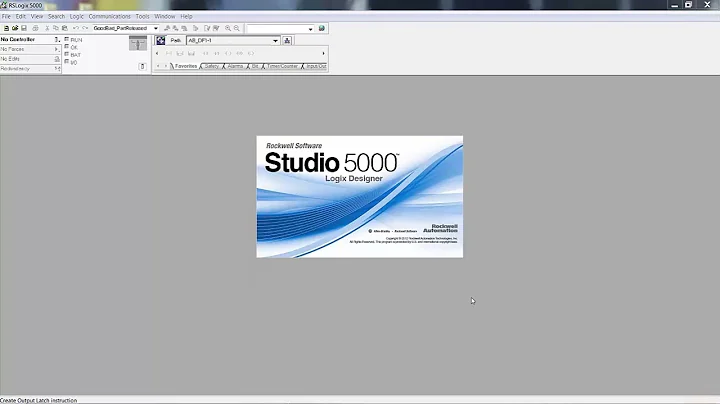Open the Search menu
The image size is (720, 404).
click(56, 16)
